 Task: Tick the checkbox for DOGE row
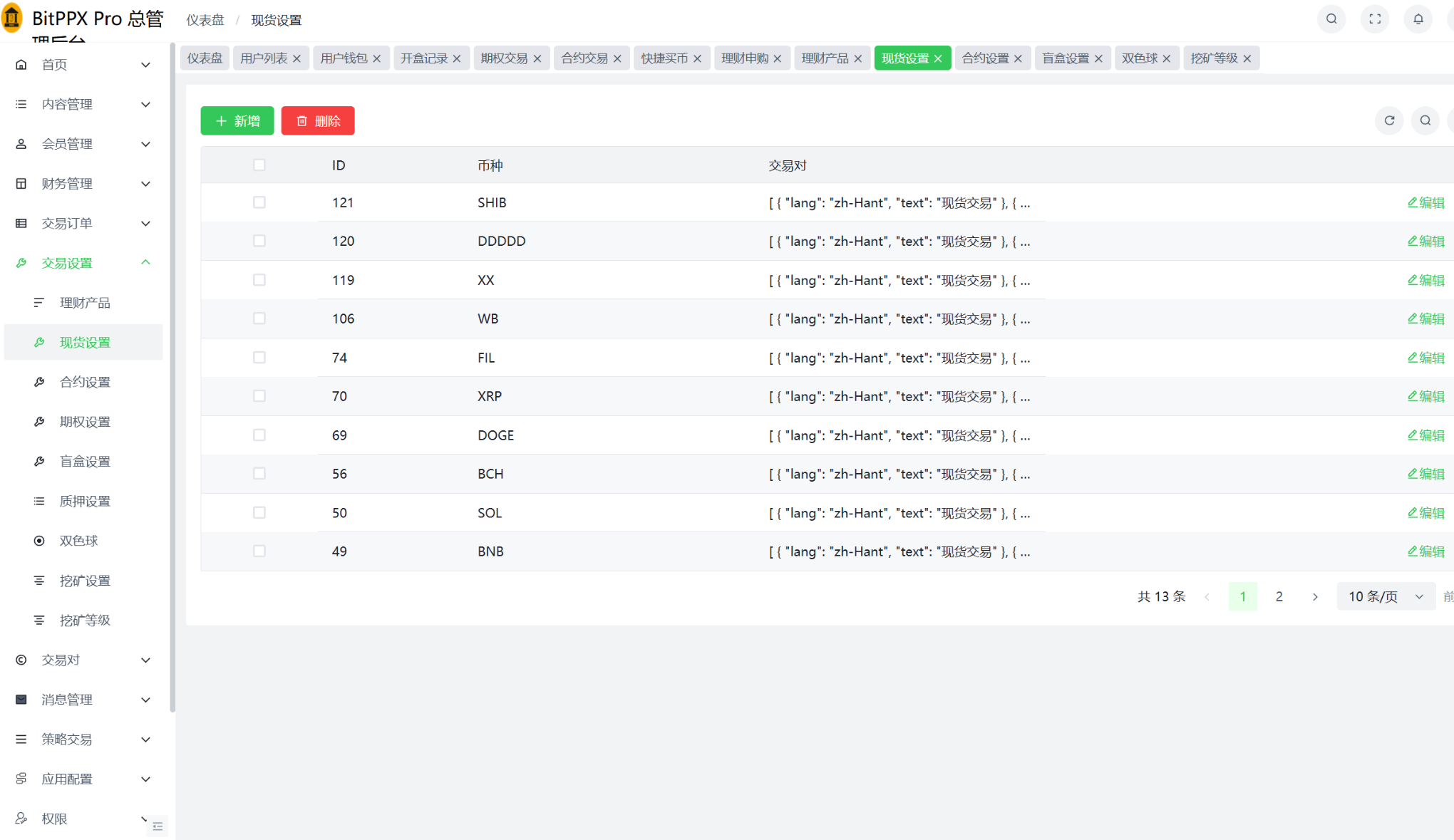click(259, 435)
